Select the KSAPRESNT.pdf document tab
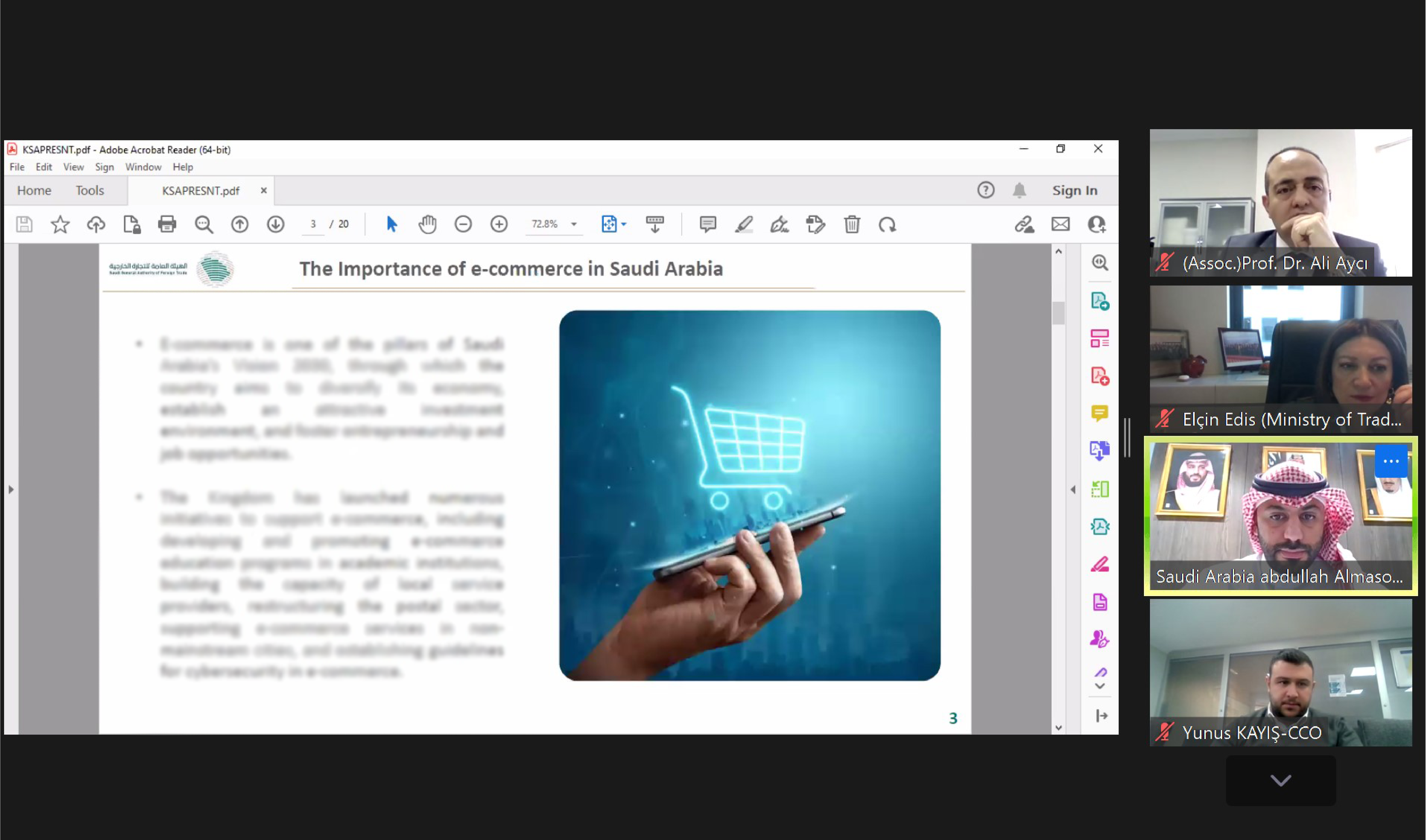This screenshot has width=1426, height=840. tap(200, 191)
